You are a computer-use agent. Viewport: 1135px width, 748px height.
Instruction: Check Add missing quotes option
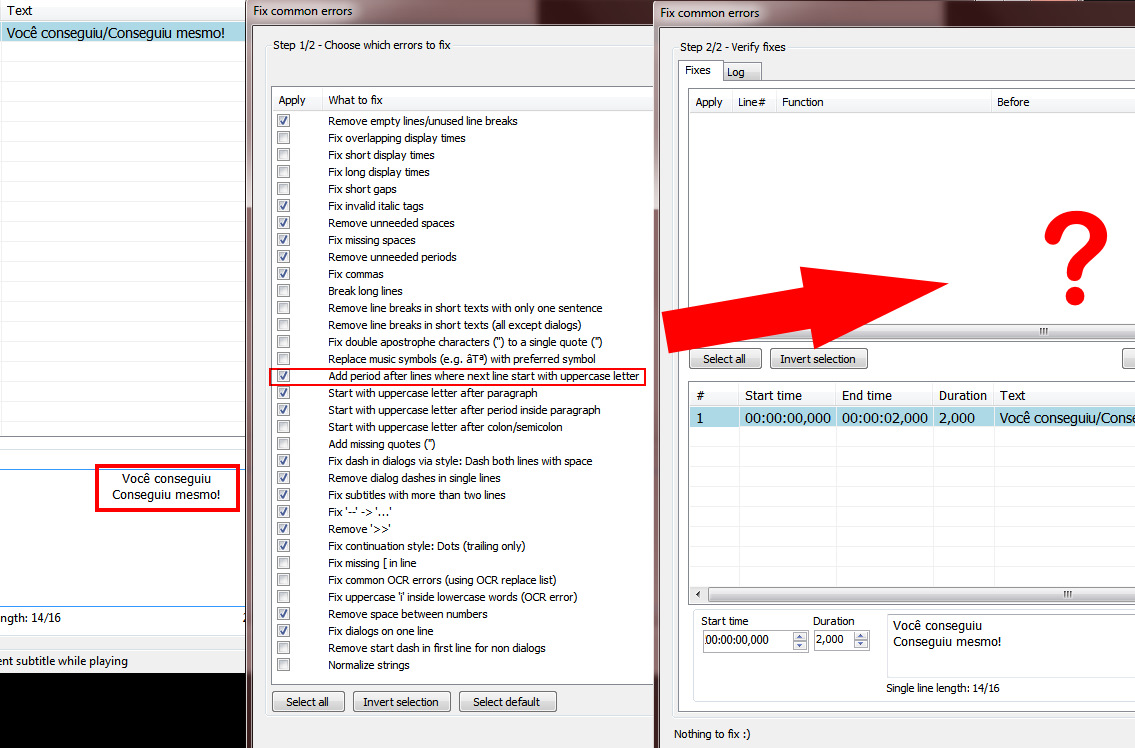pos(284,444)
